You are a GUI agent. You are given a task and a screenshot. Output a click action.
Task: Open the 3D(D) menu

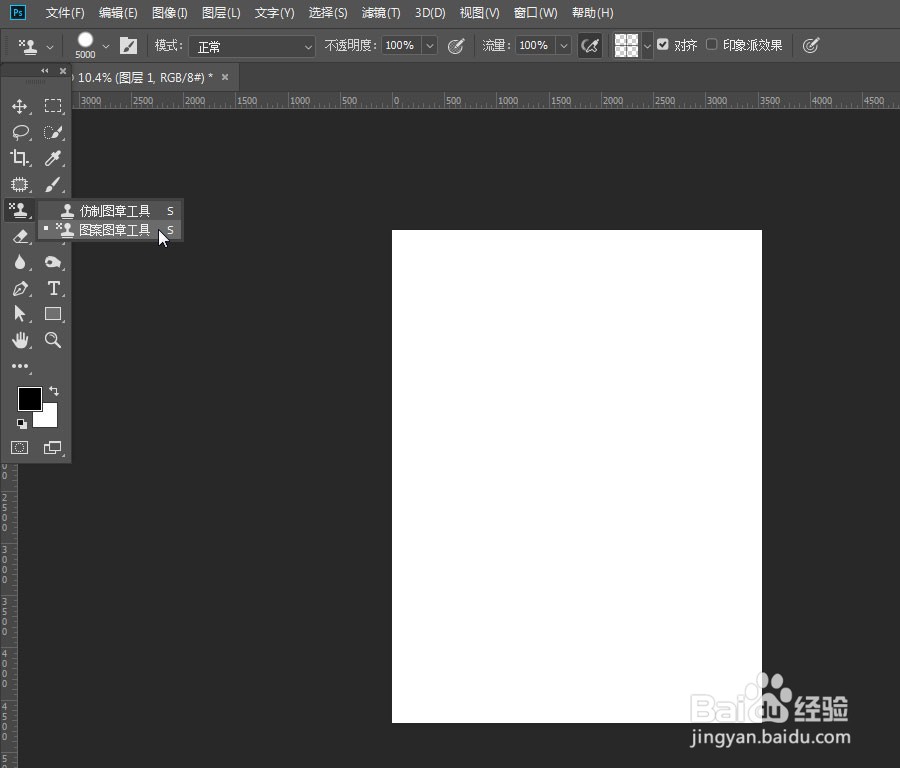tap(430, 13)
